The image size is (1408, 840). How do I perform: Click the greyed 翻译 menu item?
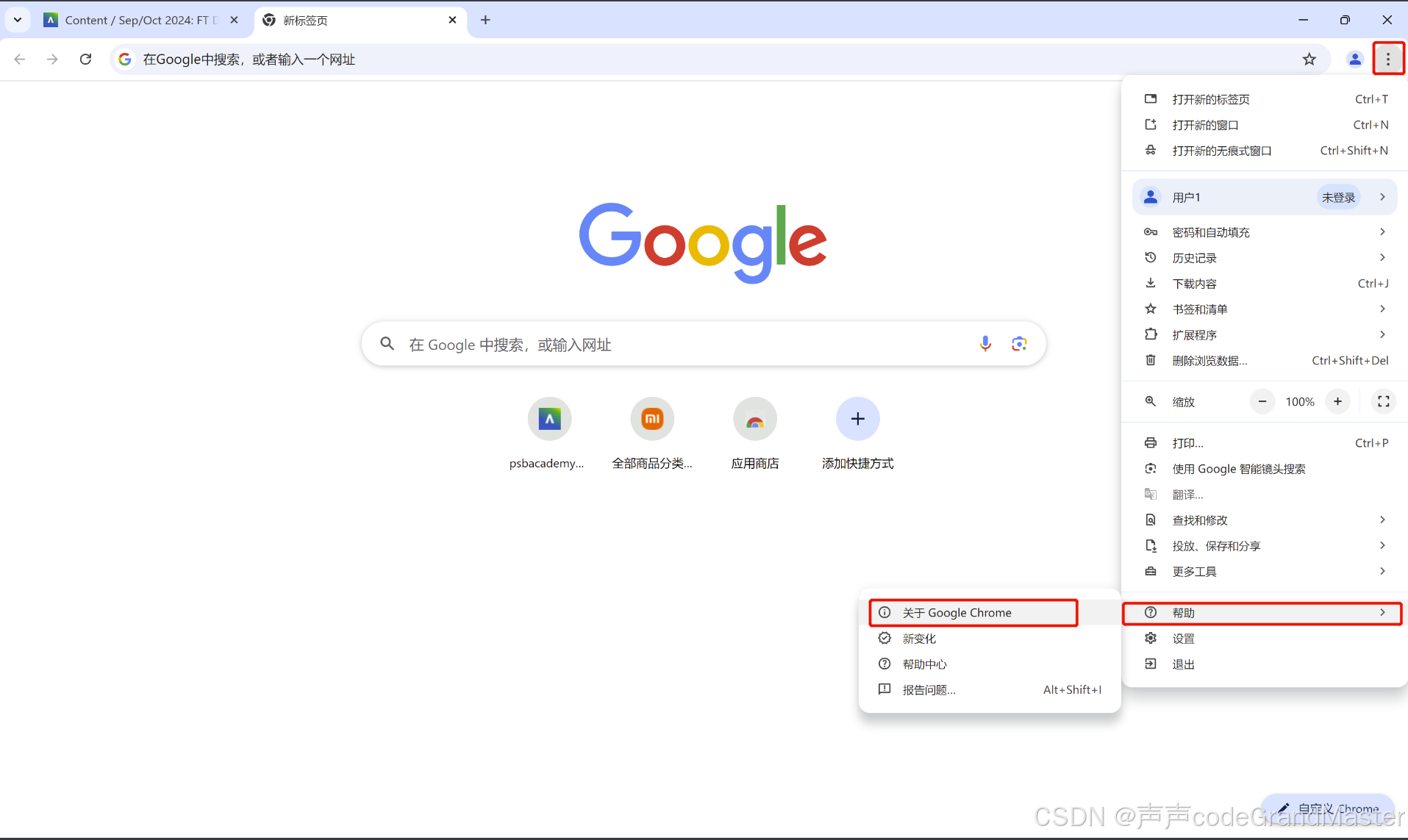pos(1265,495)
